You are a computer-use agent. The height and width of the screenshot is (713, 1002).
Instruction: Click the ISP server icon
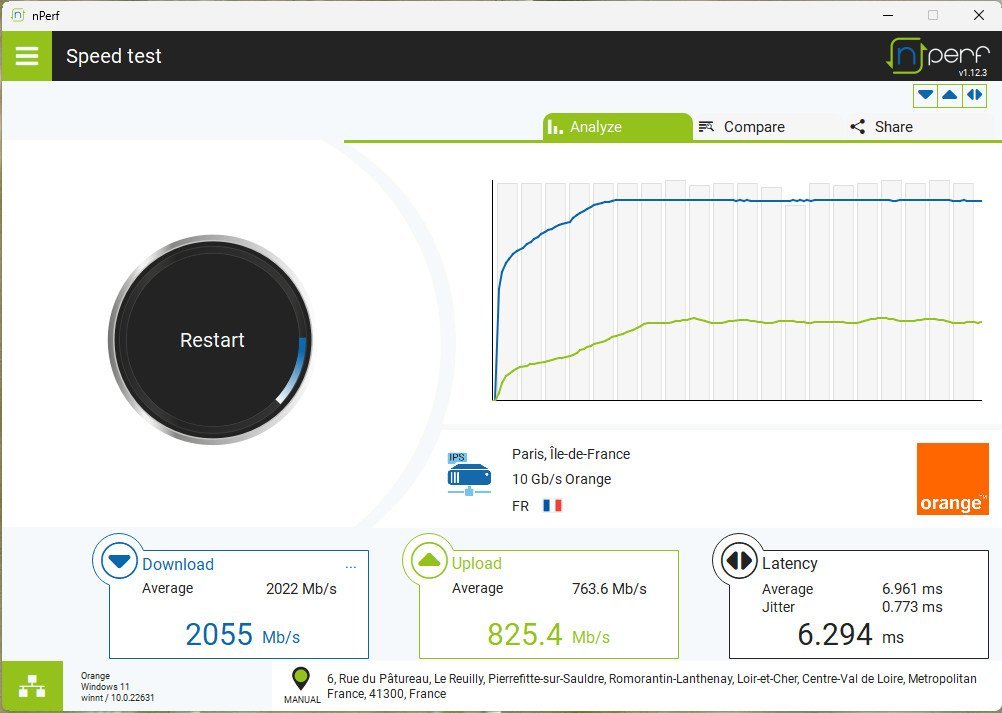(469, 476)
